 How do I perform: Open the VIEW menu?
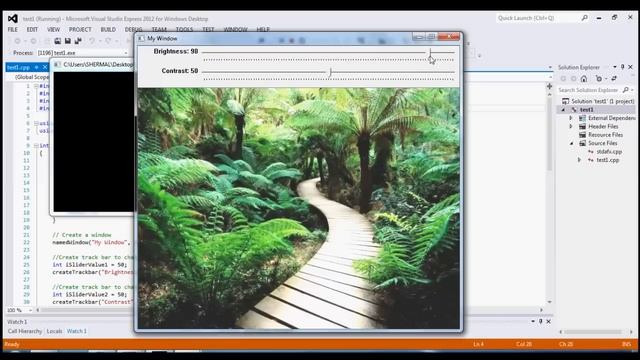point(53,29)
